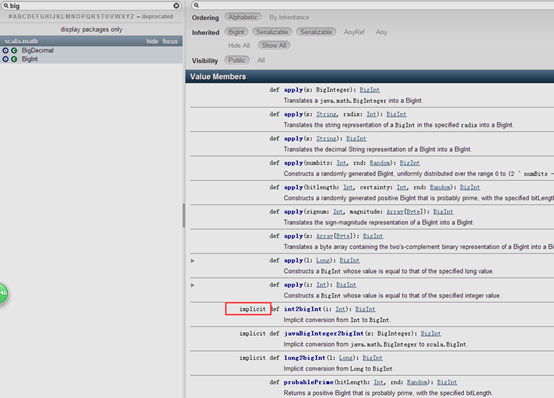554x398 pixels.
Task: Hide the scala.math package
Action: (x=152, y=41)
